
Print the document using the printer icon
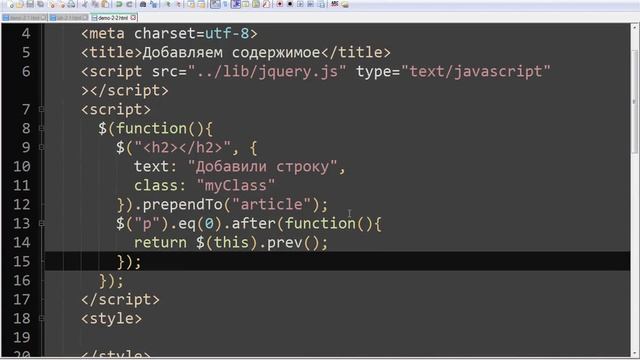71,4
